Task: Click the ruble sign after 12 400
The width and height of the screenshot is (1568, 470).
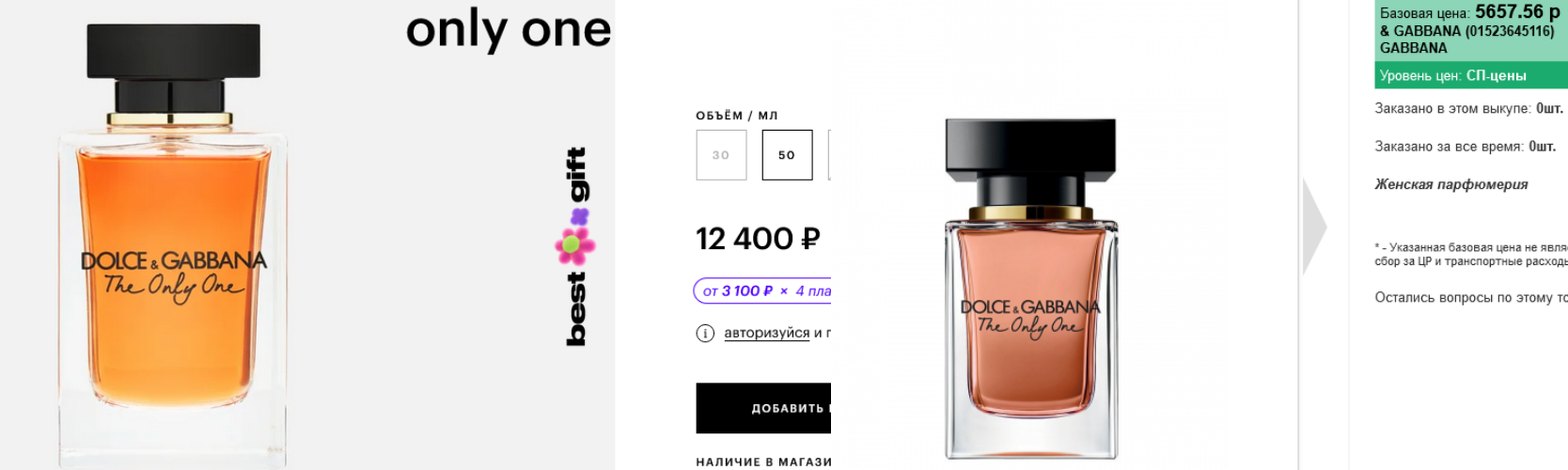Action: (809, 239)
